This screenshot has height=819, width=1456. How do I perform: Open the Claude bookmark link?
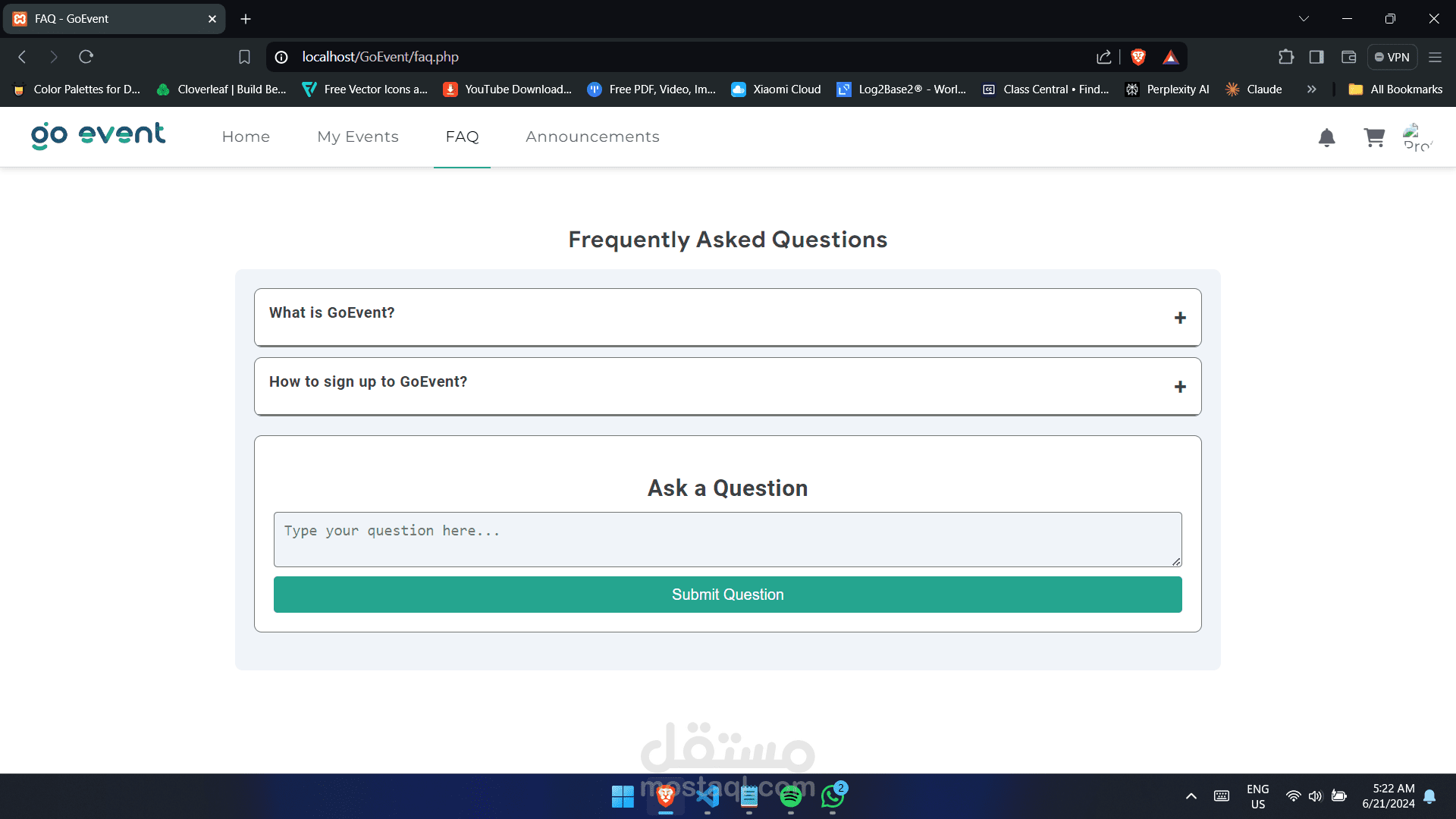[1254, 89]
